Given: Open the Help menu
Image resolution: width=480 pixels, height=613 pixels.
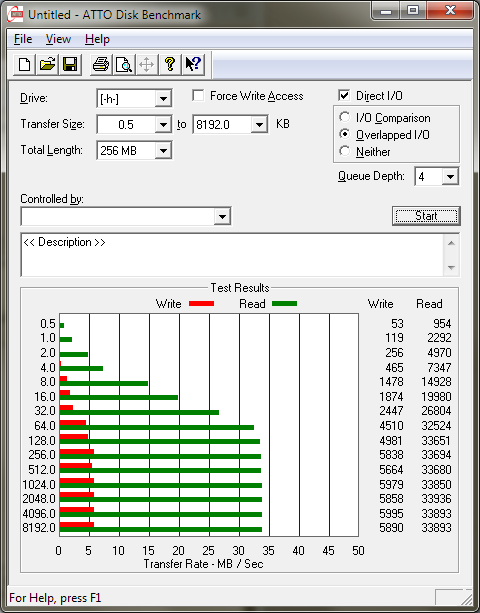Looking at the screenshot, I should [x=97, y=39].
